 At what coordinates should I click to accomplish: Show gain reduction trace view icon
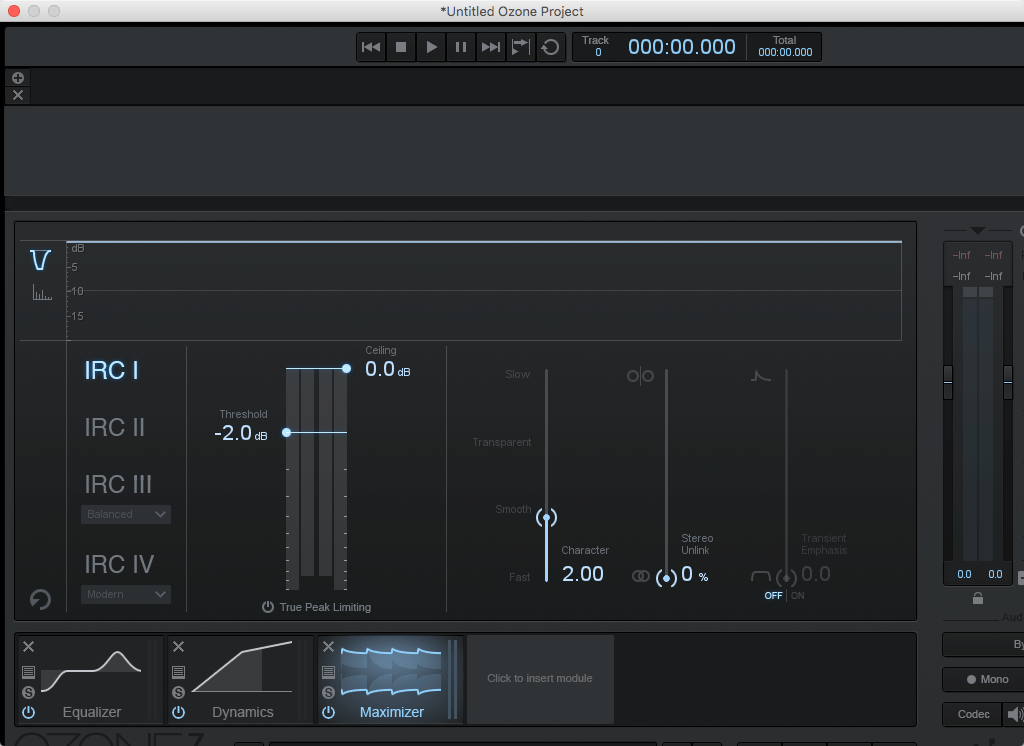(40, 260)
